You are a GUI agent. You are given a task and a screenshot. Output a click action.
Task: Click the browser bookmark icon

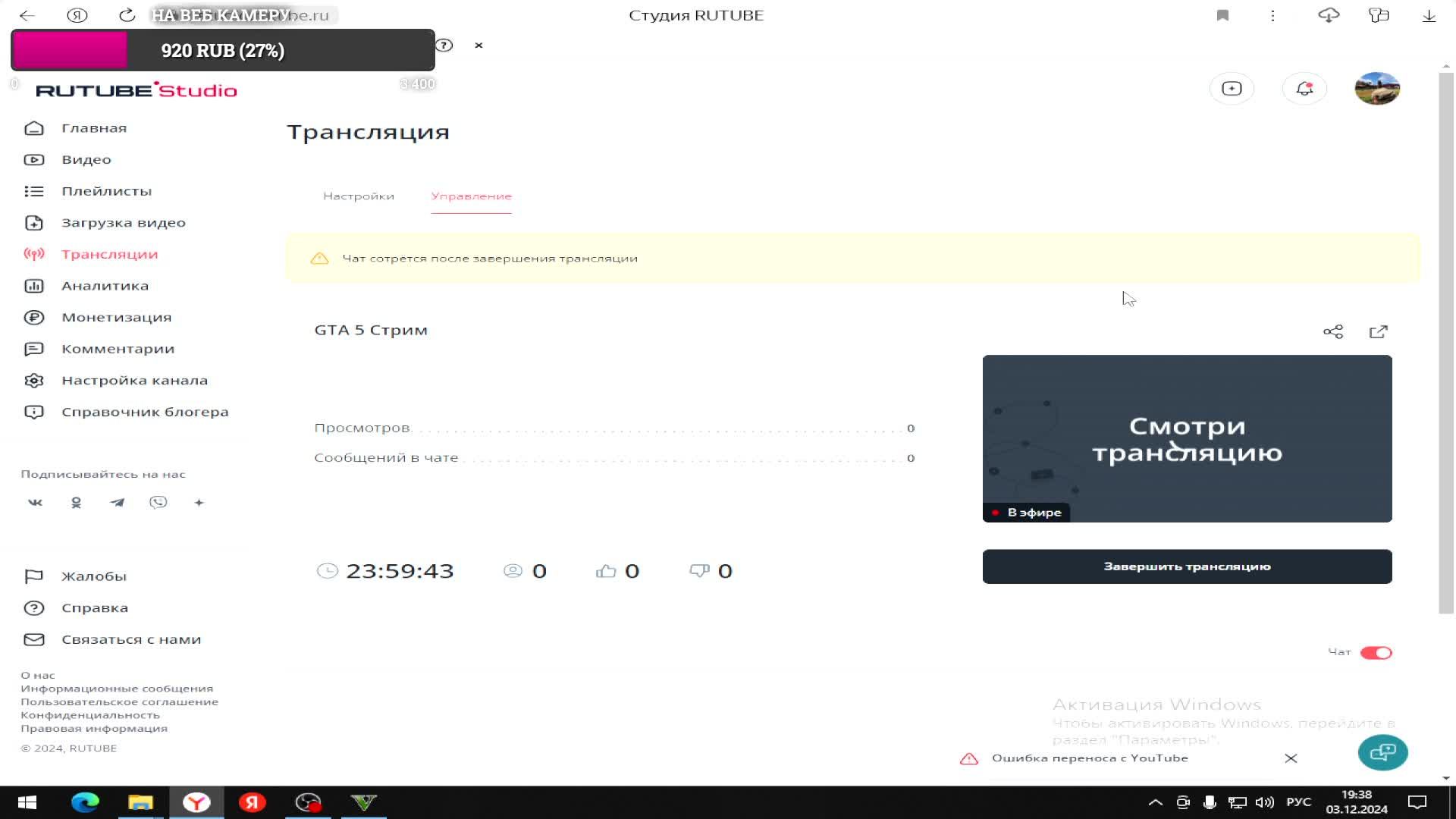[x=1222, y=15]
